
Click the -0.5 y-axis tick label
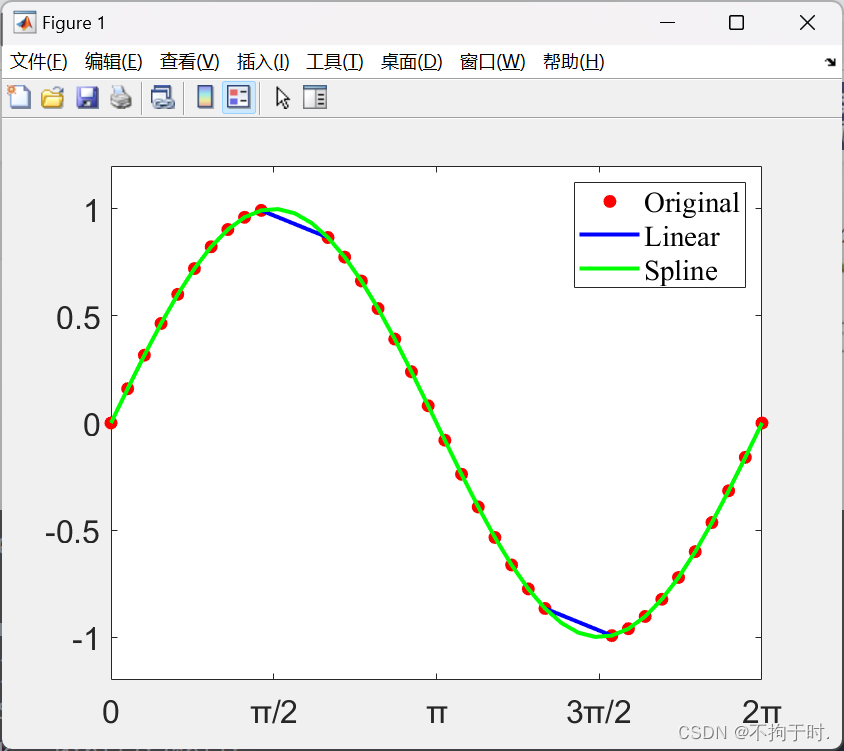pos(73,532)
